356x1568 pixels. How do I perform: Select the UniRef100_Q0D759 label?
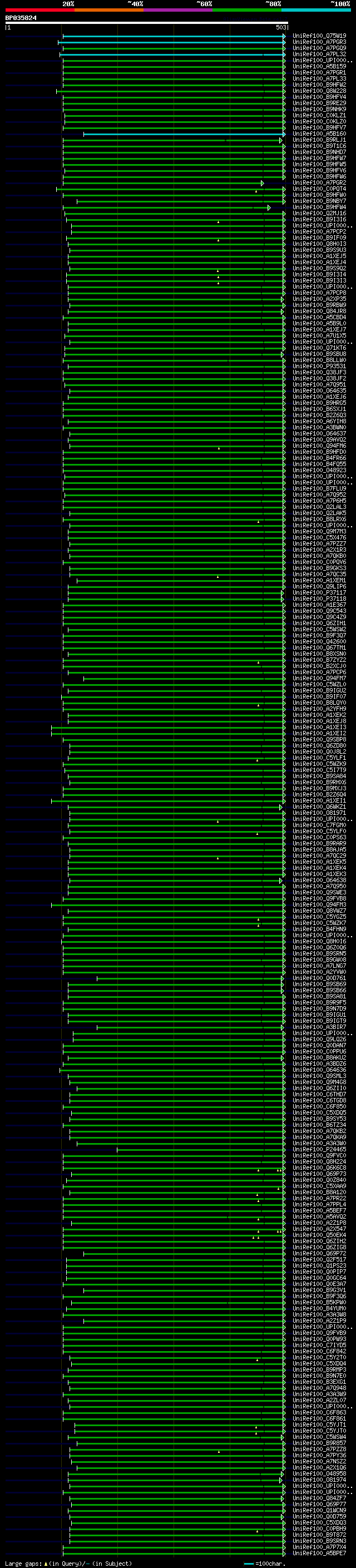coord(319,1517)
